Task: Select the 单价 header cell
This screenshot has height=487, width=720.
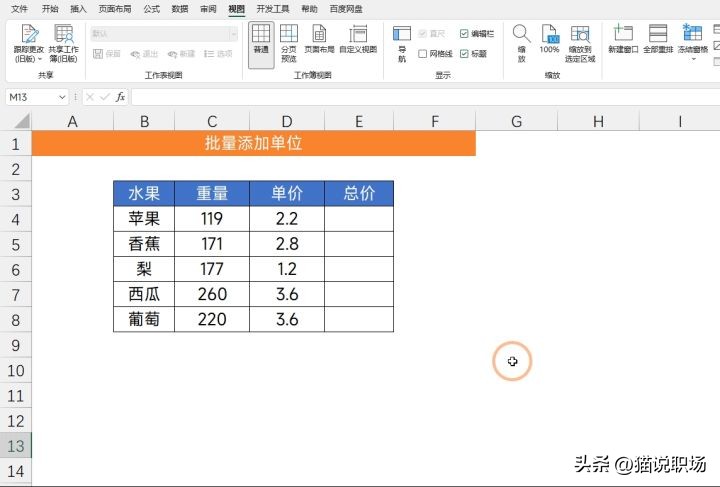Action: [287, 193]
